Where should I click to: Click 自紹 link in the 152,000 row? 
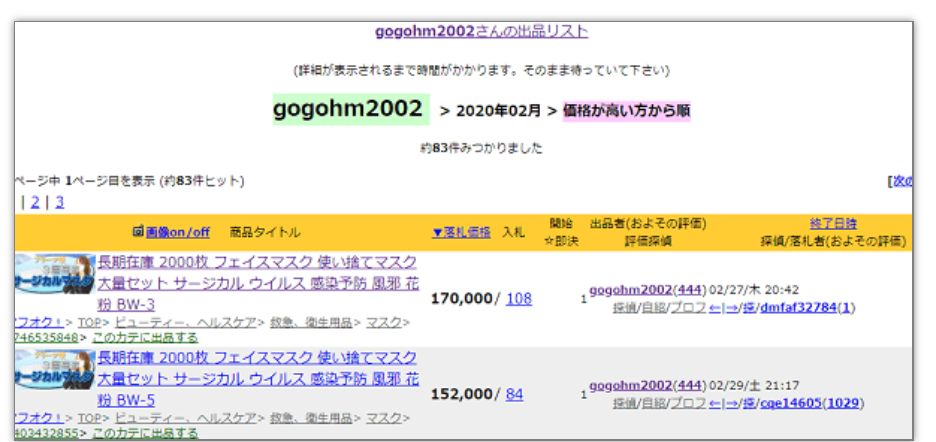tap(652, 403)
